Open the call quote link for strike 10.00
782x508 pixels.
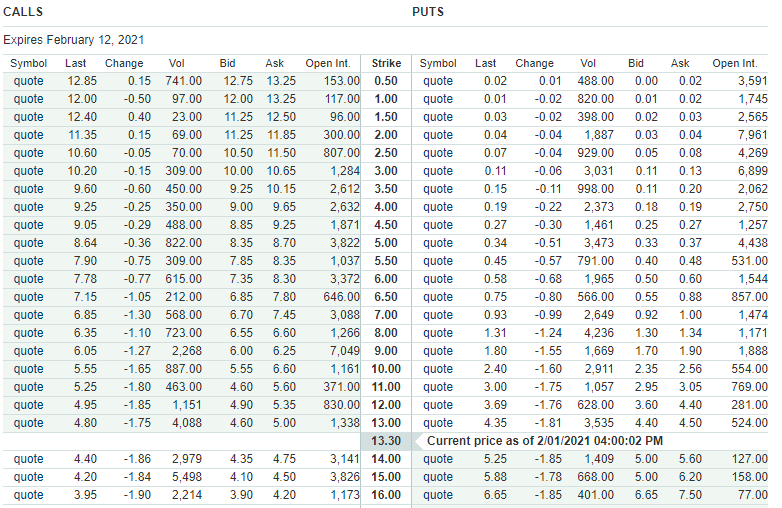(28, 369)
